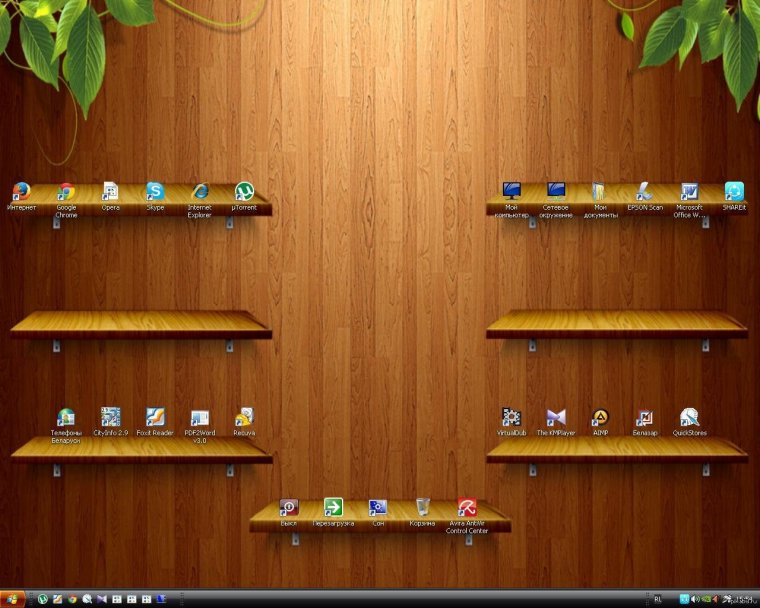Open the Recuva shortcut icon

point(244,417)
